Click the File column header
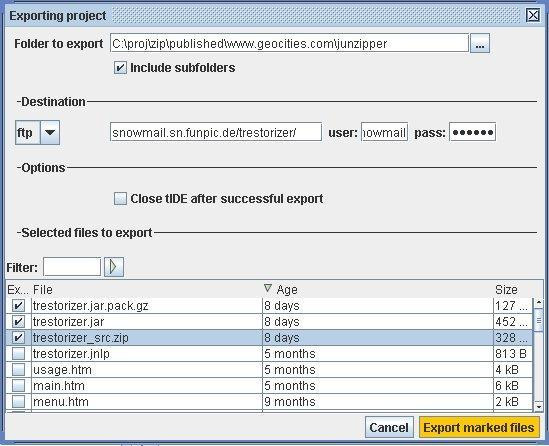 point(147,290)
